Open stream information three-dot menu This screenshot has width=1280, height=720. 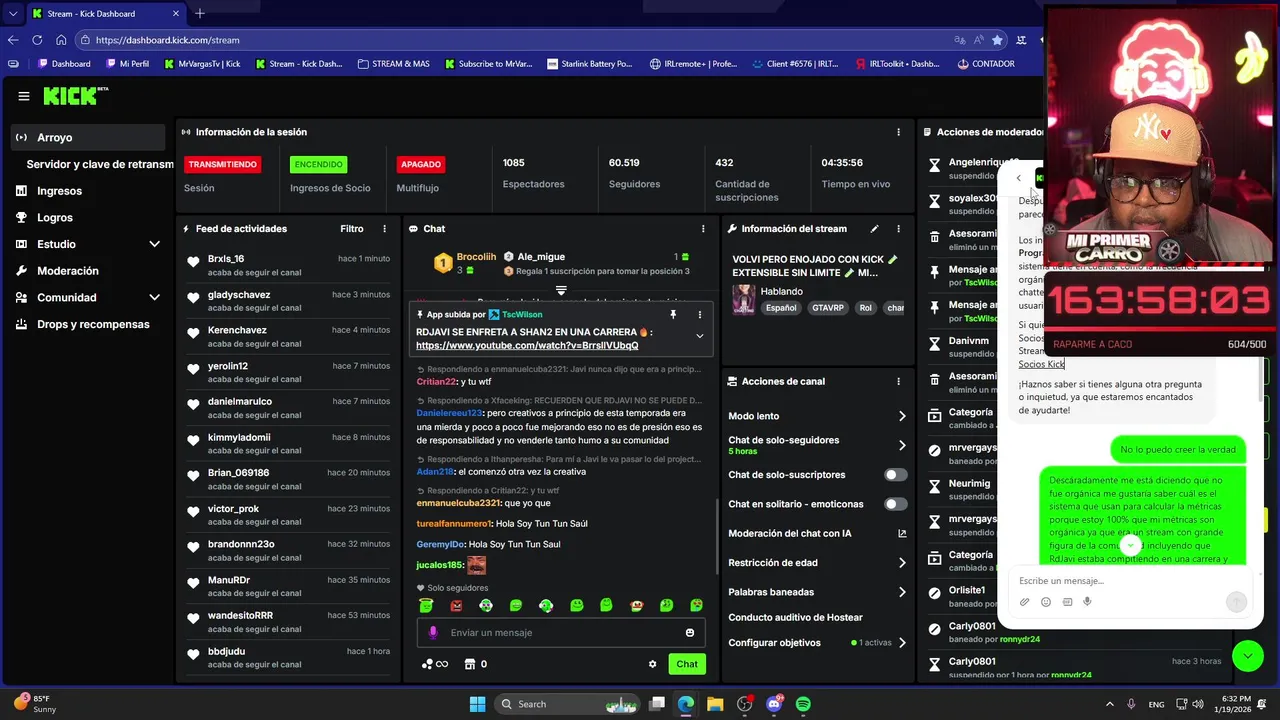click(898, 229)
